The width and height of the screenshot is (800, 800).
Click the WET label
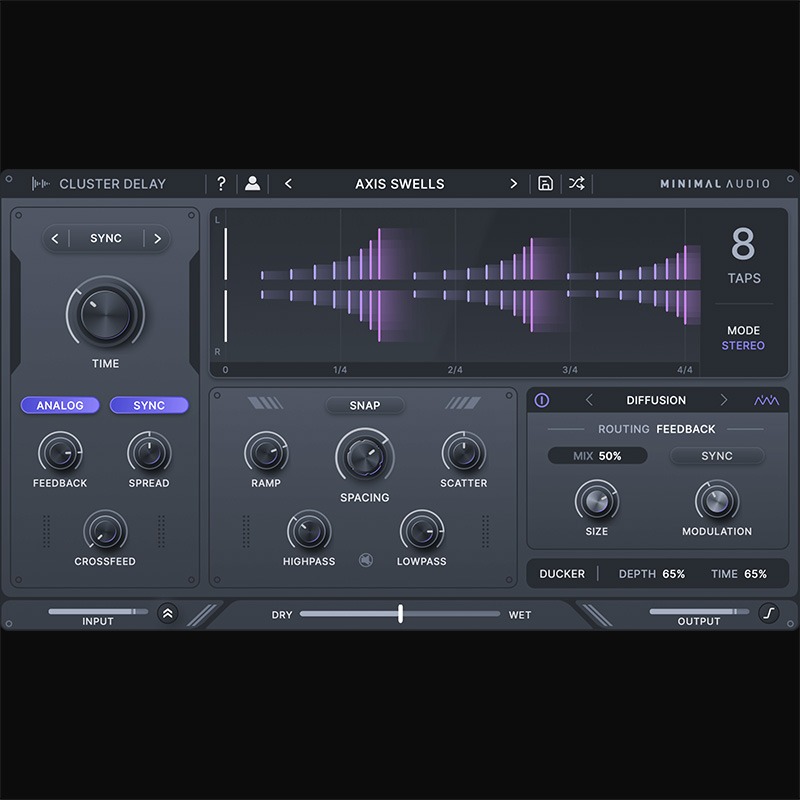(519, 615)
